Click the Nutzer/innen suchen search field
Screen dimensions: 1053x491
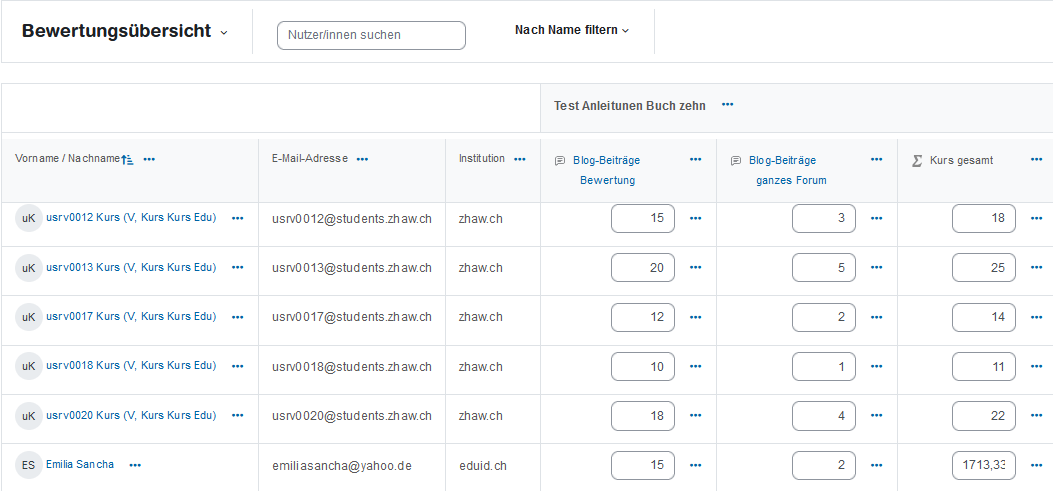(371, 35)
